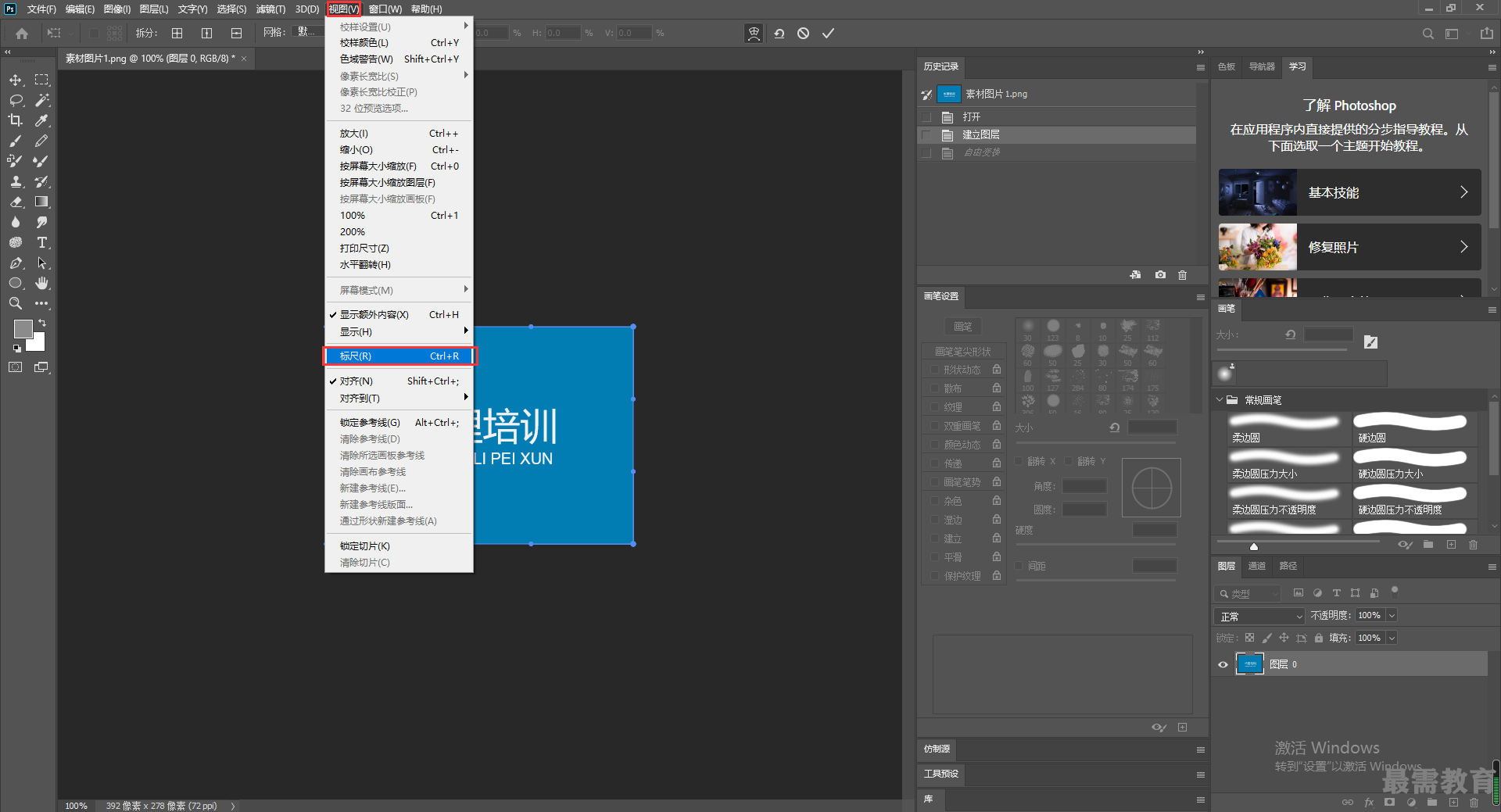Select the 建立图层 history state
The image size is (1501, 812).
coord(1057,134)
